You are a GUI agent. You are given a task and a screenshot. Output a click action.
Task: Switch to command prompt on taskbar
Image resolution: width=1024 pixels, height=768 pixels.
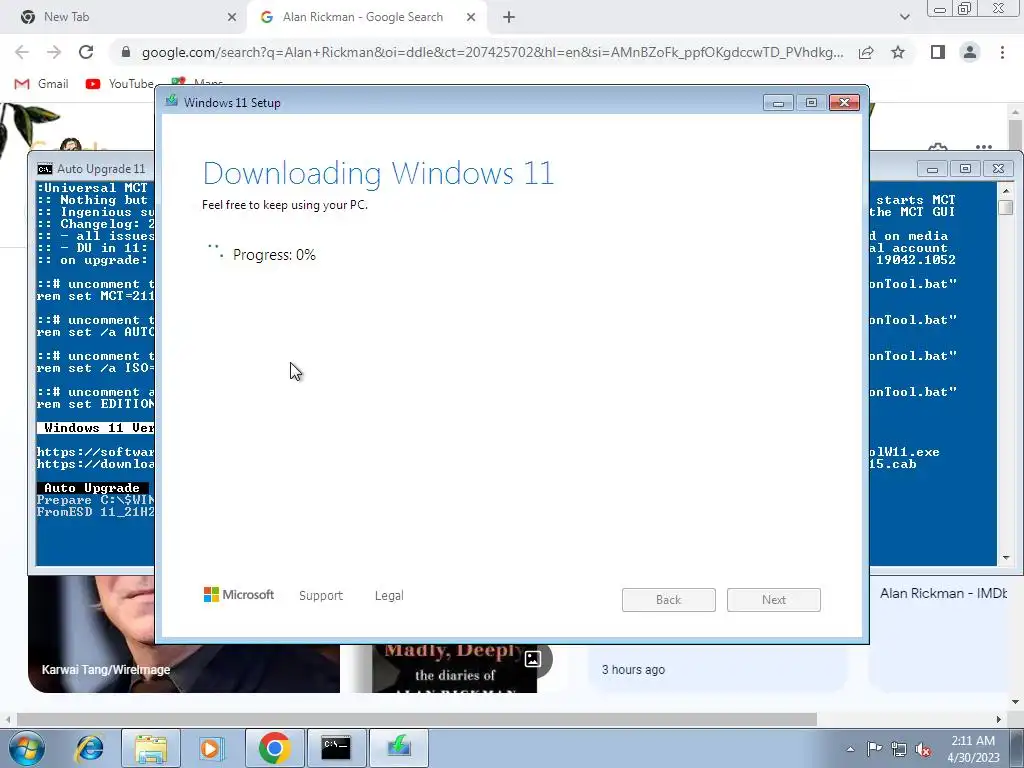(336, 748)
